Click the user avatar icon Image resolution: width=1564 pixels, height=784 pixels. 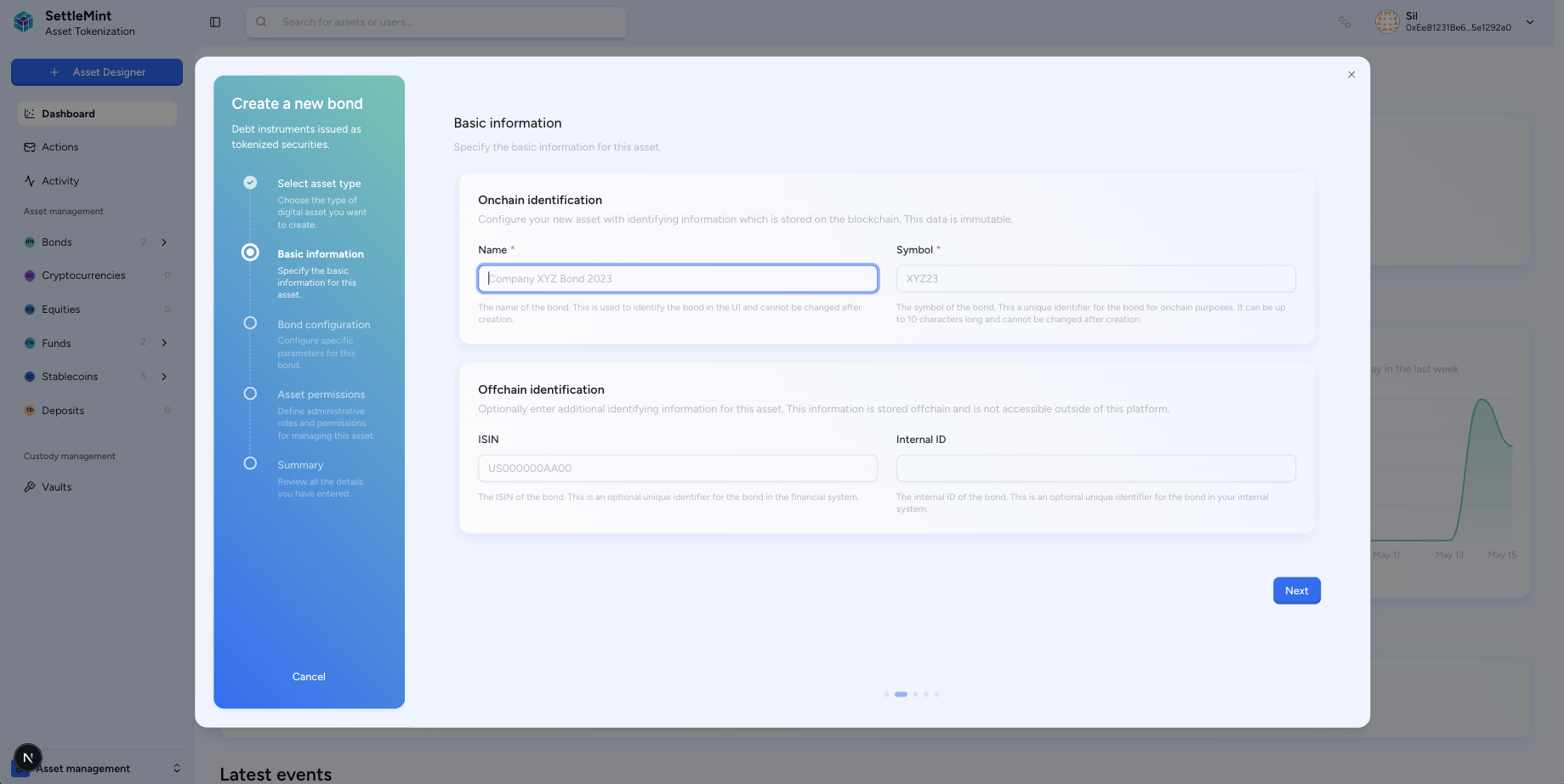click(1387, 22)
